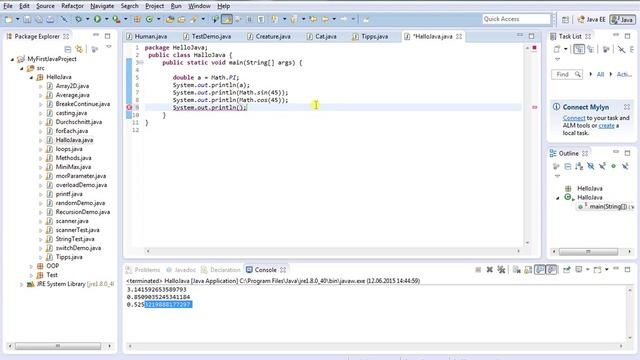Click the Open Perspective icon
The image size is (640, 360).
point(565,20)
